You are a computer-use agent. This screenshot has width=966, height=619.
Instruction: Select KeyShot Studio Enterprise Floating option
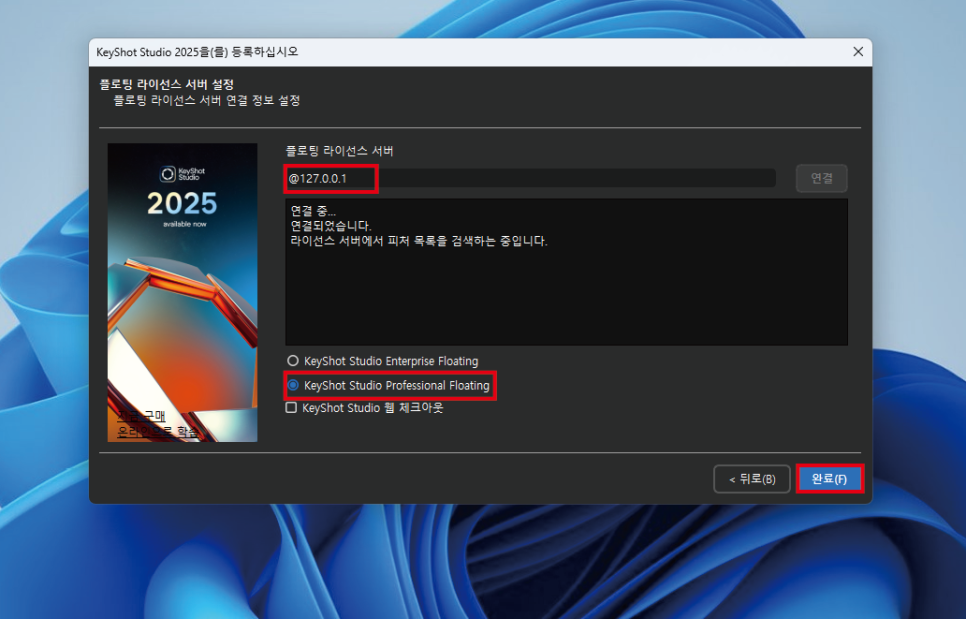pos(383,361)
